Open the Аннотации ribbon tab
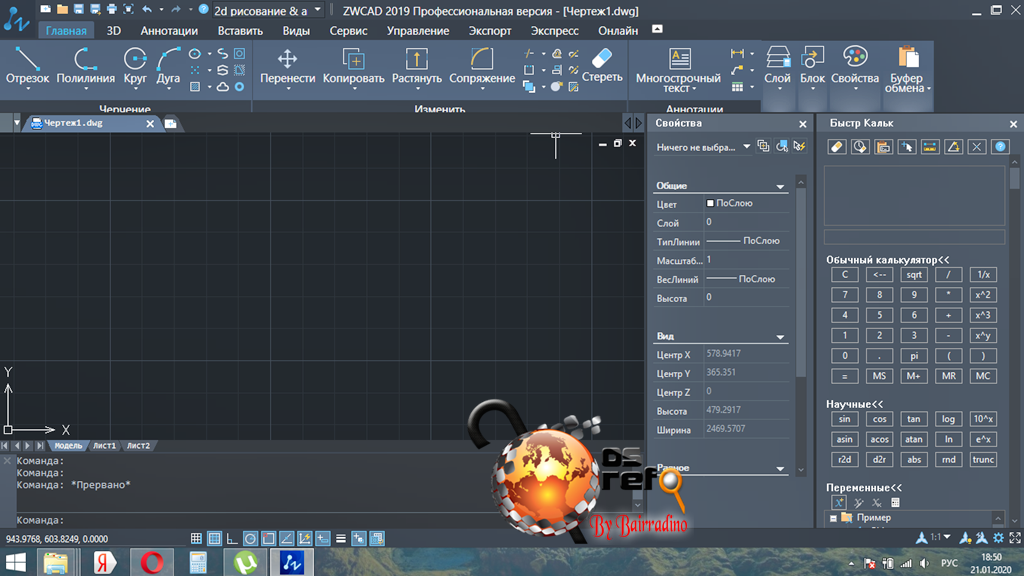 pyautogui.click(x=169, y=31)
